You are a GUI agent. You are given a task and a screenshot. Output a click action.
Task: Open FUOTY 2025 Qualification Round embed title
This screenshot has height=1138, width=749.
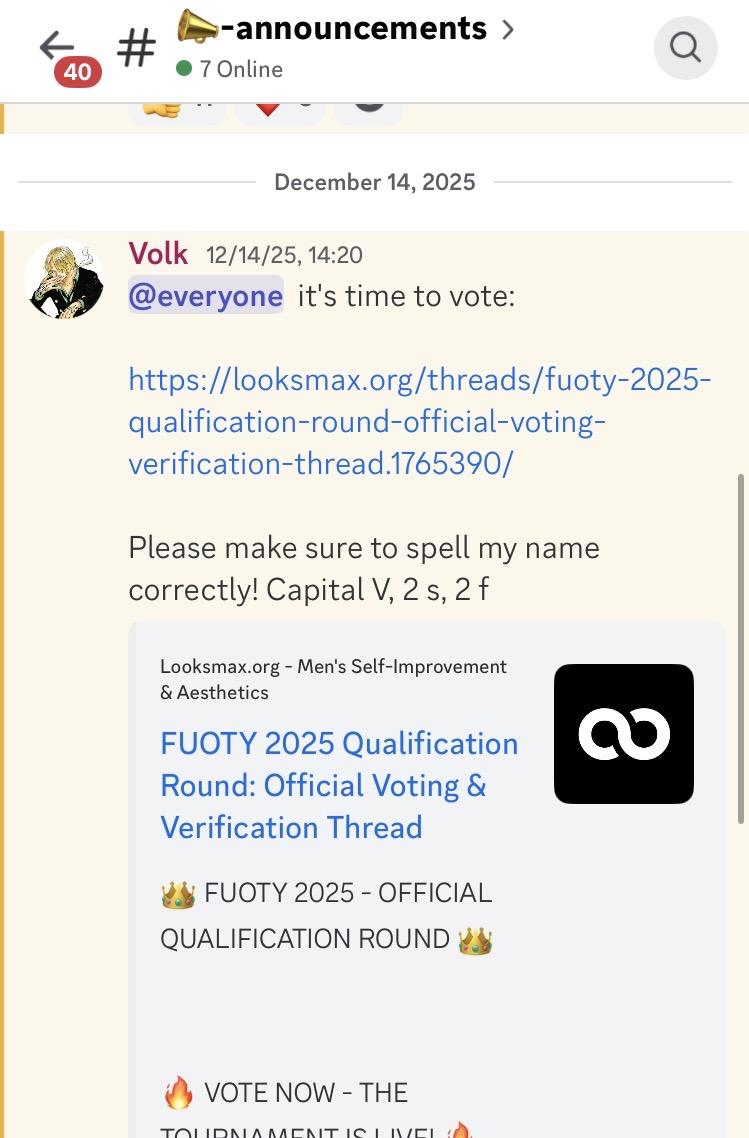click(339, 785)
